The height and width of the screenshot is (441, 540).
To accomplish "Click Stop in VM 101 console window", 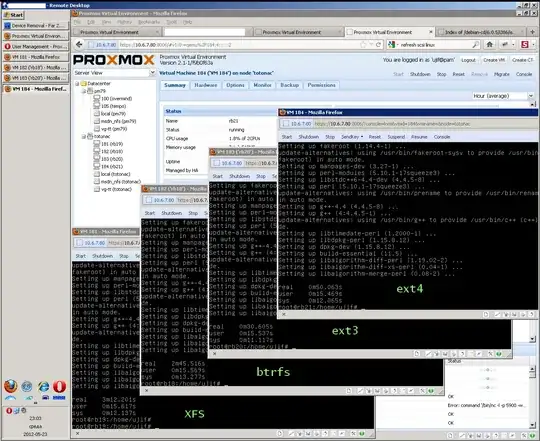I will point(124,256).
